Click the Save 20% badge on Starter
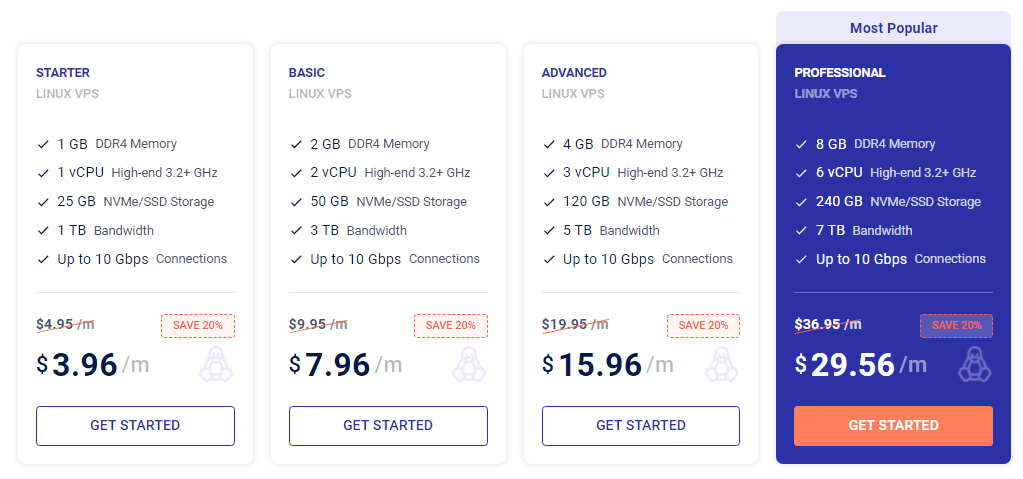Viewport: 1023px width, 479px height. coord(198,326)
